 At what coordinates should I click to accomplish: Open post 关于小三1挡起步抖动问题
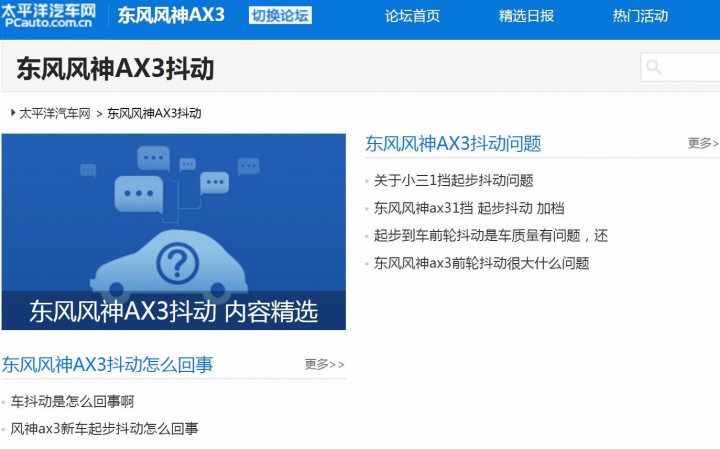pos(454,180)
